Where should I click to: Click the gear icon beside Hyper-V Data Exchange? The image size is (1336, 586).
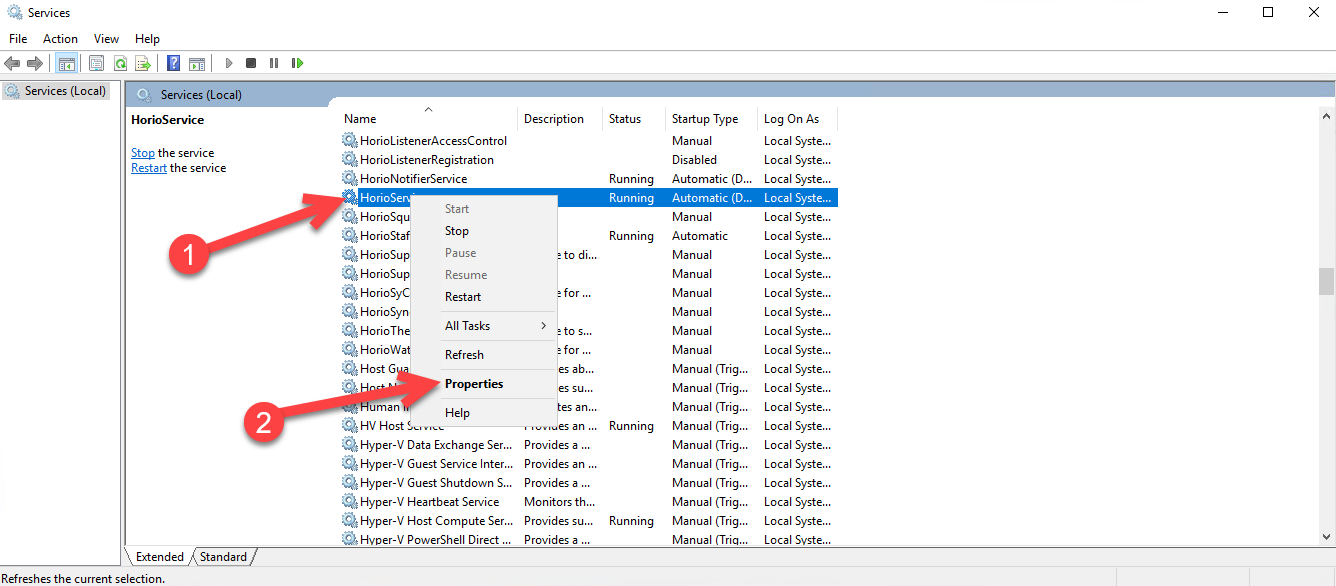coord(349,445)
